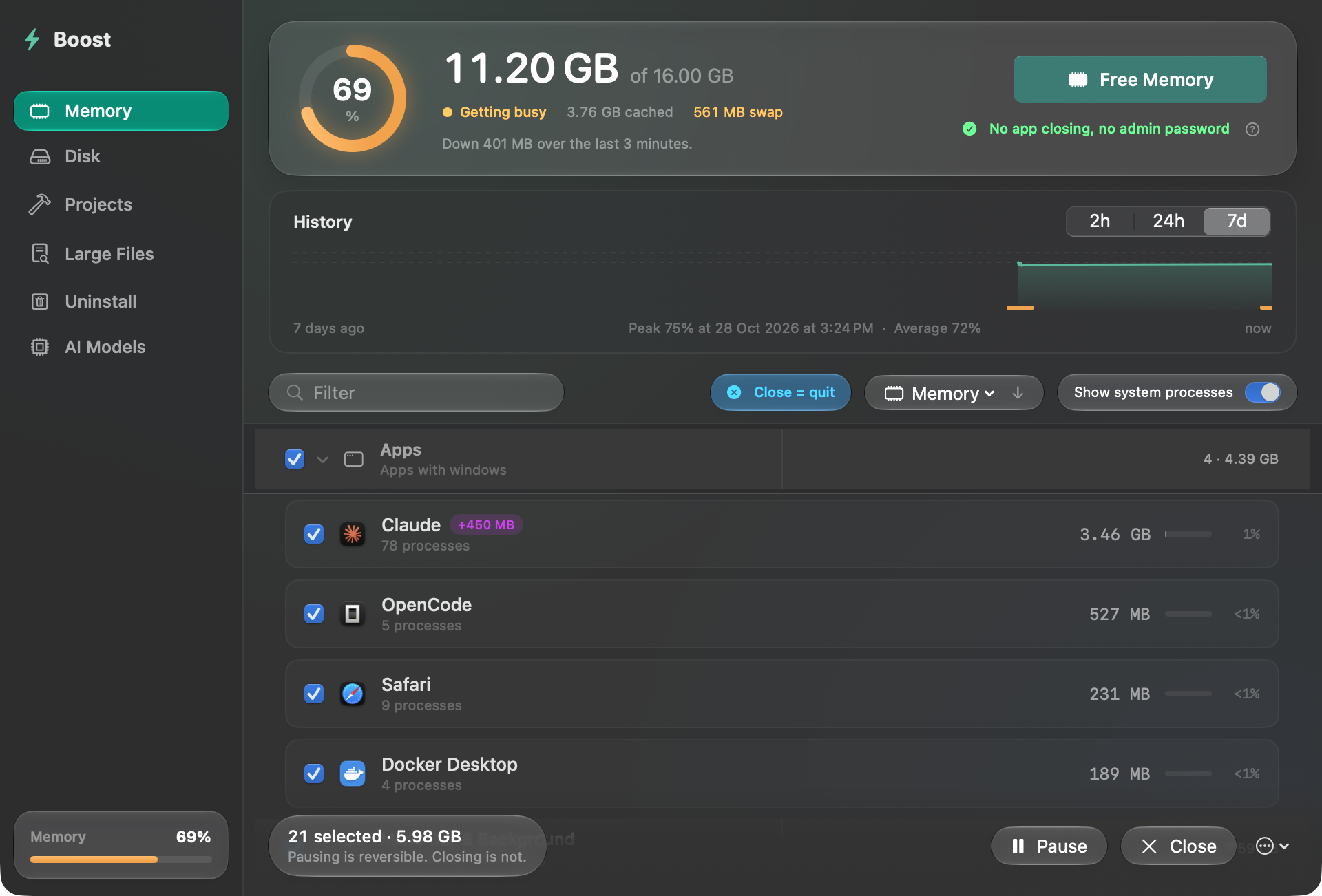Screen dimensions: 1322x896
Task: Uncheck the Docker Desktop checkbox
Action: click(314, 774)
